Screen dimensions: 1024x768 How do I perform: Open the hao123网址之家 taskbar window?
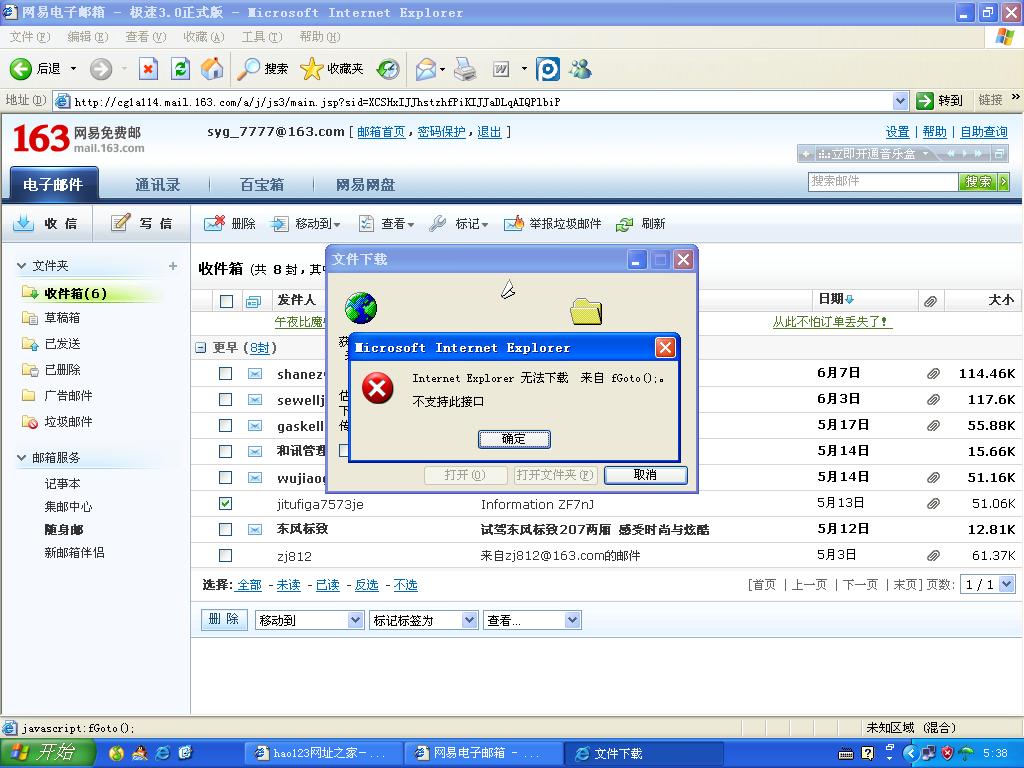point(322,753)
